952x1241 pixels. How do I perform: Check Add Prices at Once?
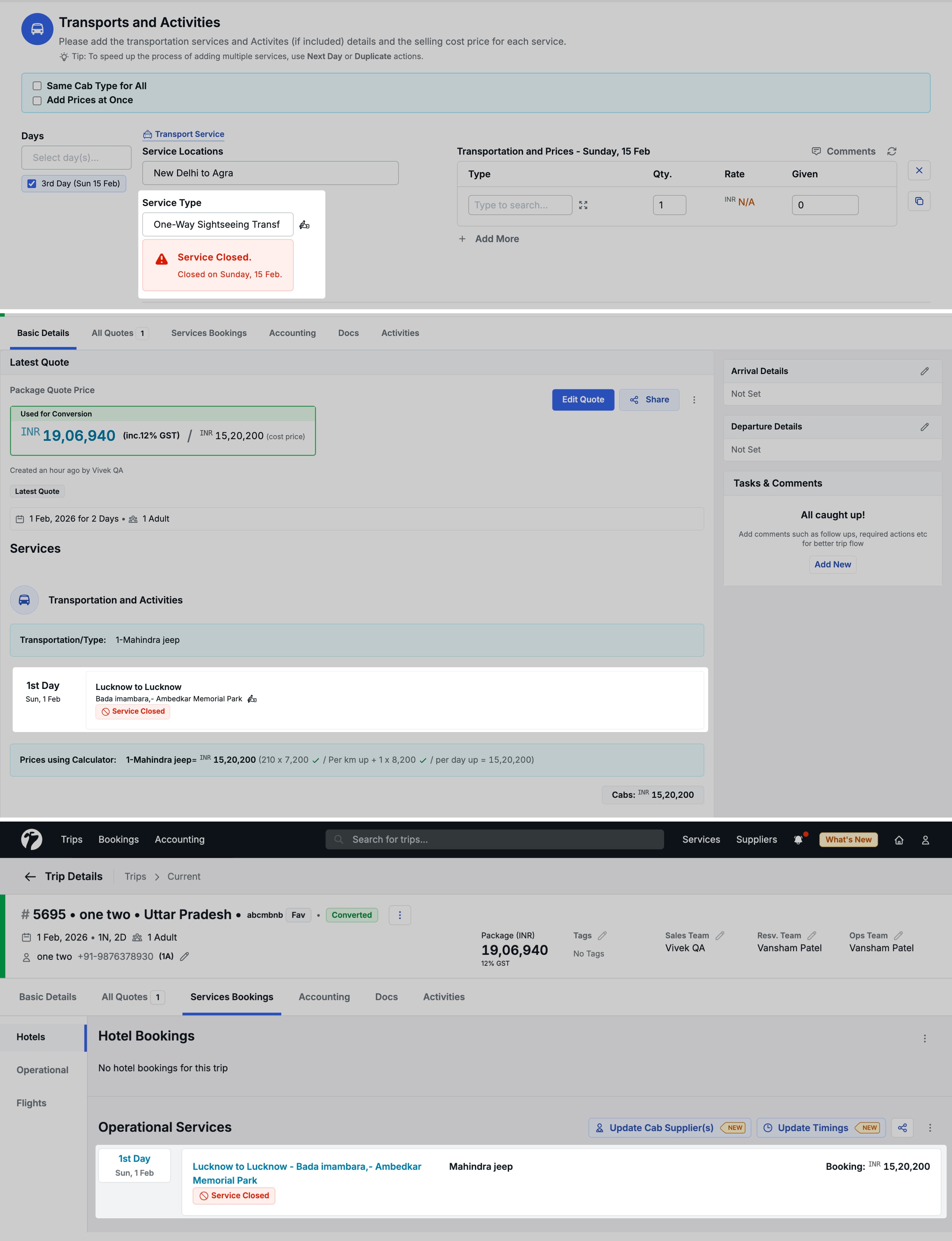(37, 101)
